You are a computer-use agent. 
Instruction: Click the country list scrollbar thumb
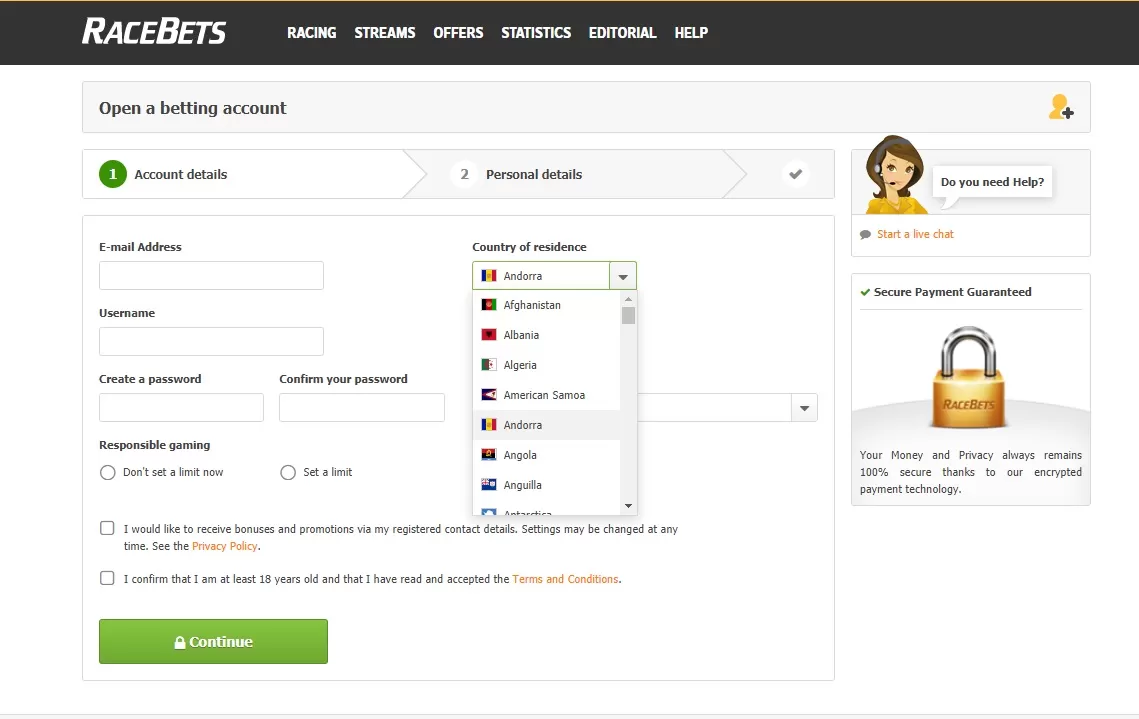[628, 315]
